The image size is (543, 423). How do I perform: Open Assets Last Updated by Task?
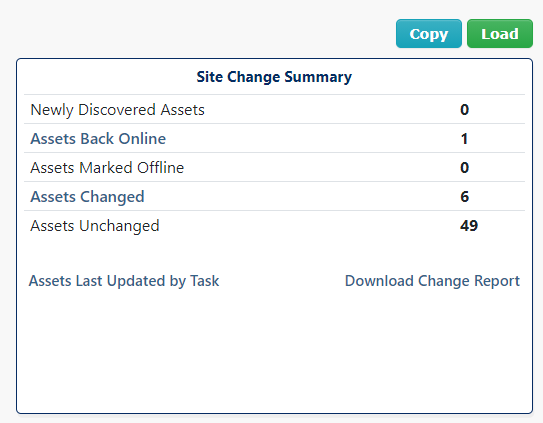pos(124,281)
